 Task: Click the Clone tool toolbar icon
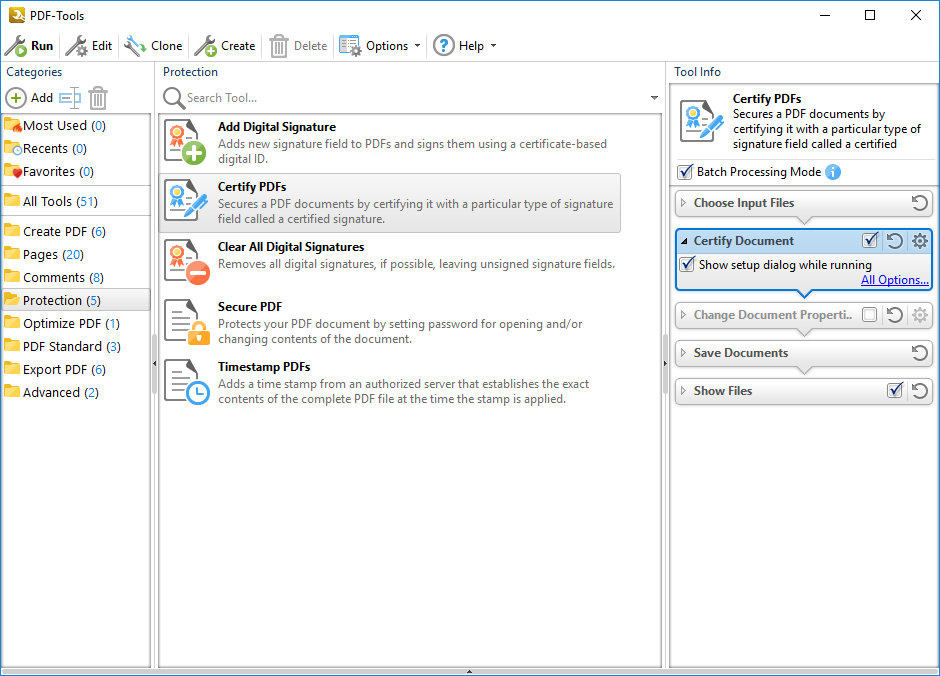135,46
